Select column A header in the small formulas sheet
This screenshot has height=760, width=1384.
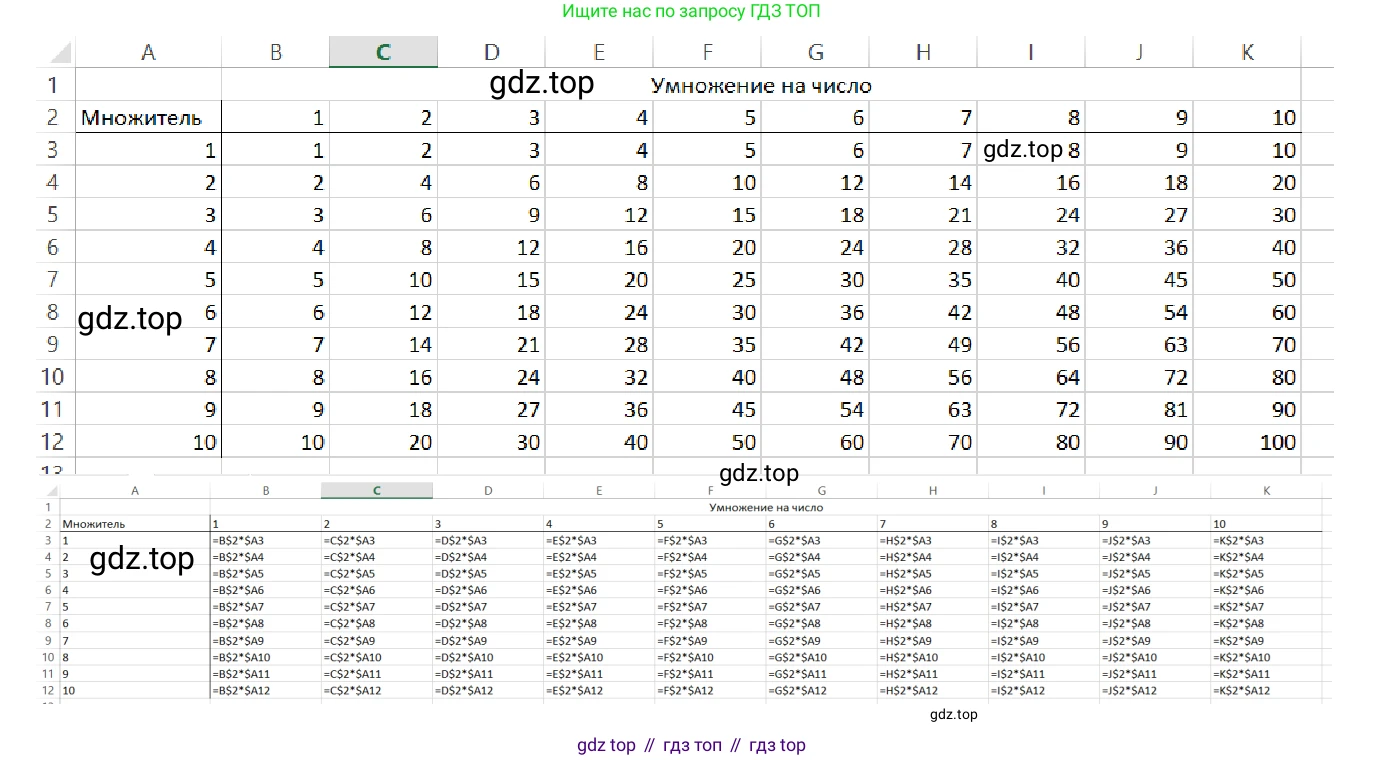click(x=135, y=491)
